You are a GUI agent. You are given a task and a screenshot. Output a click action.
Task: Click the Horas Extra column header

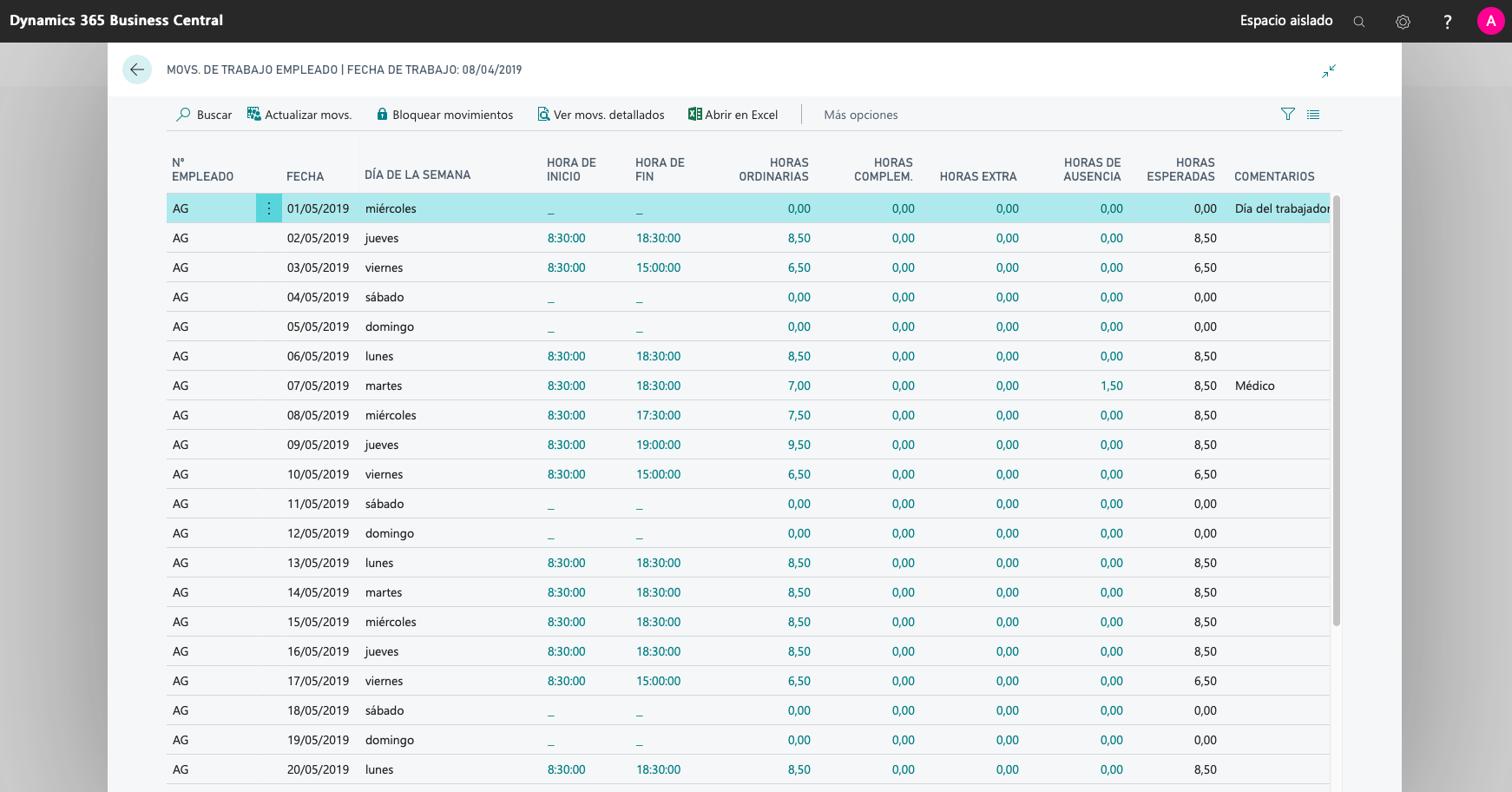pyautogui.click(x=977, y=176)
